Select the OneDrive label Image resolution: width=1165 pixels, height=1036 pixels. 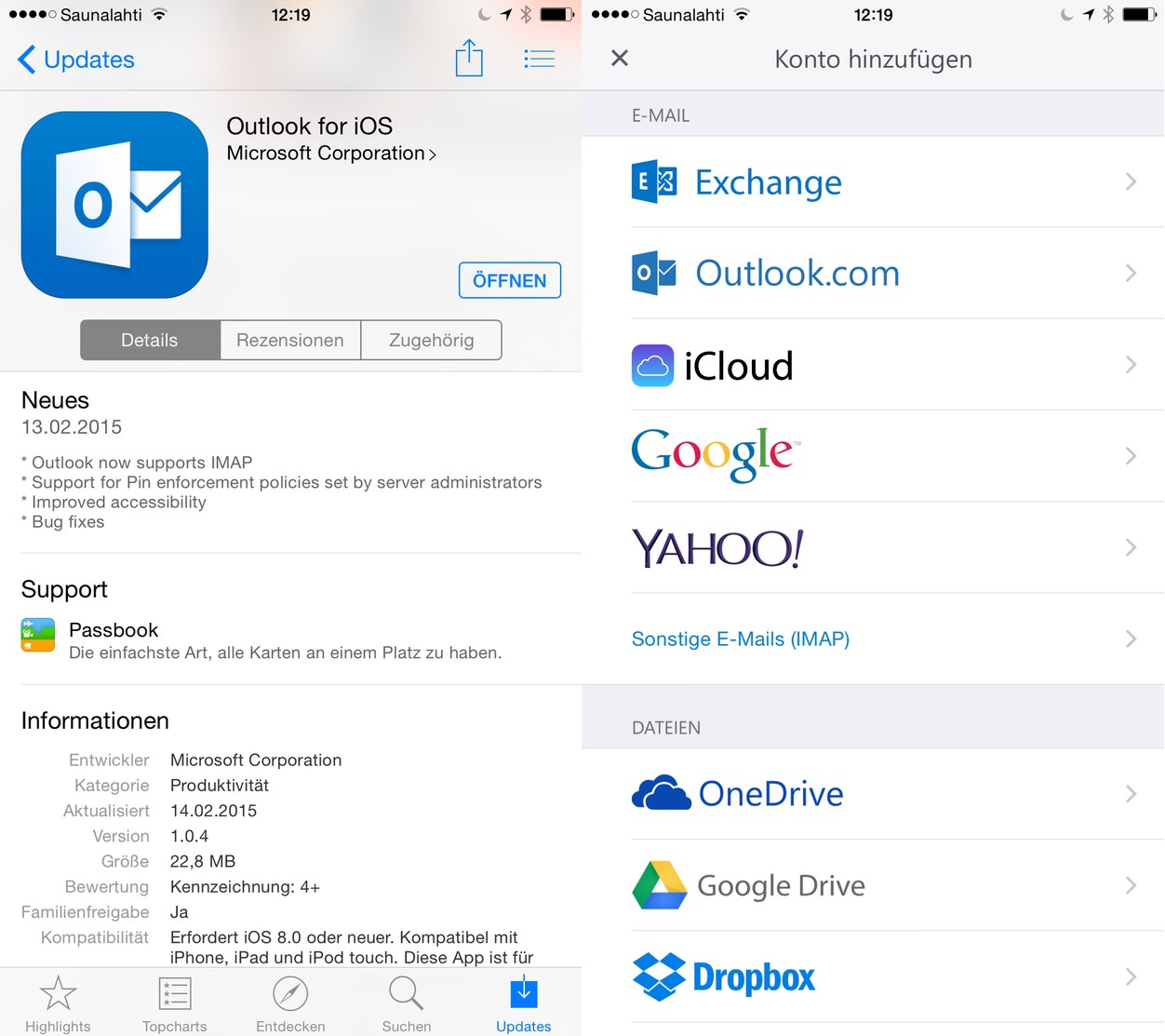771,794
